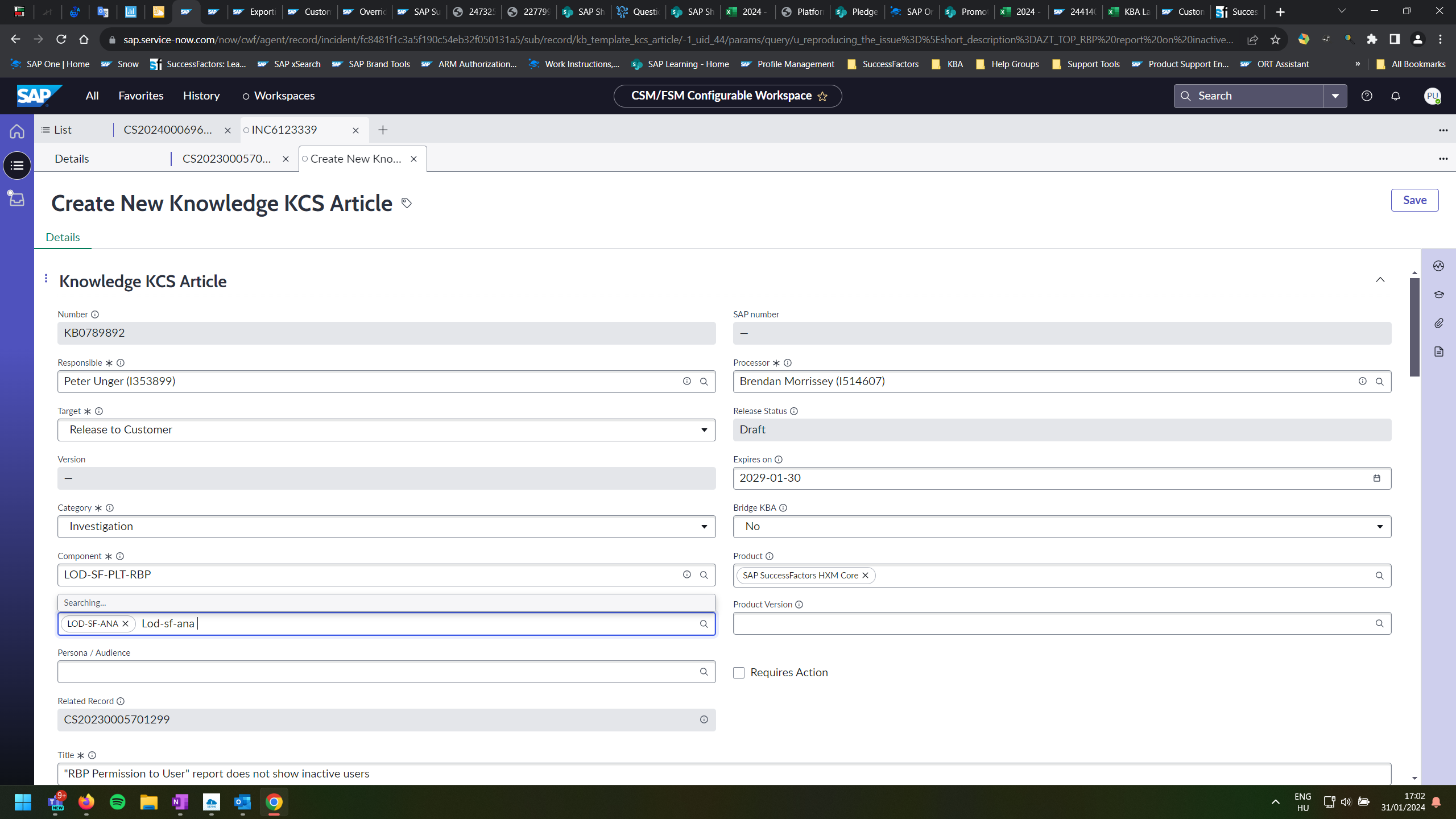Open the list view icon in left sidebar
The width and height of the screenshot is (1456, 819).
point(17,166)
